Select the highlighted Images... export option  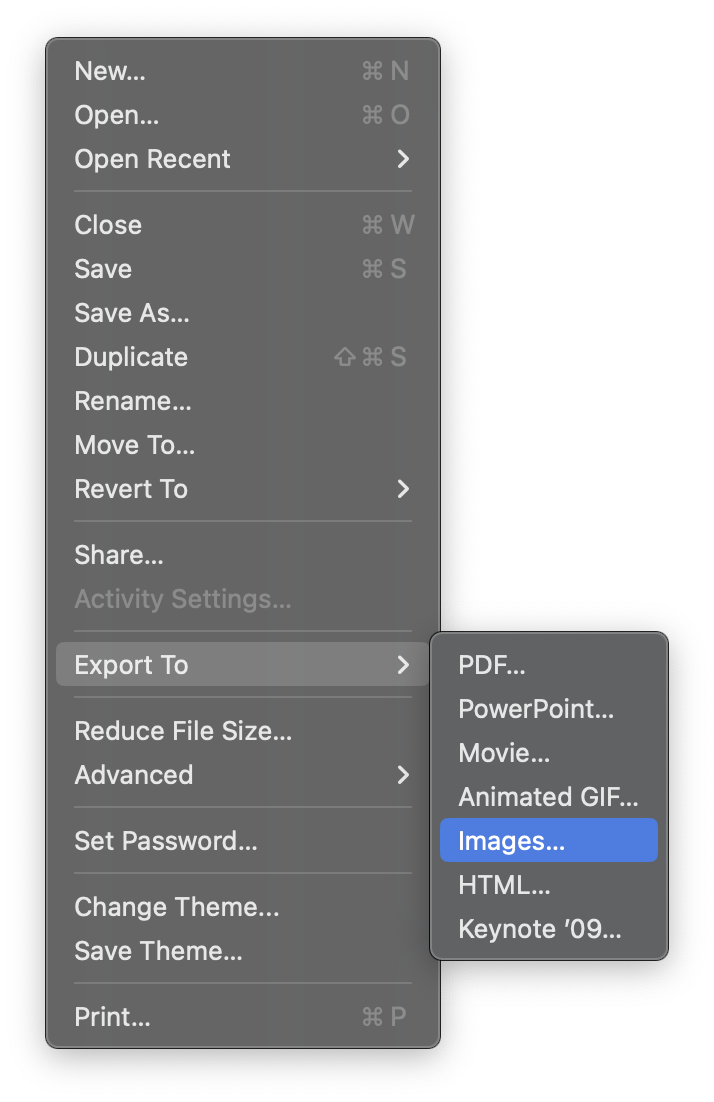tap(512, 841)
